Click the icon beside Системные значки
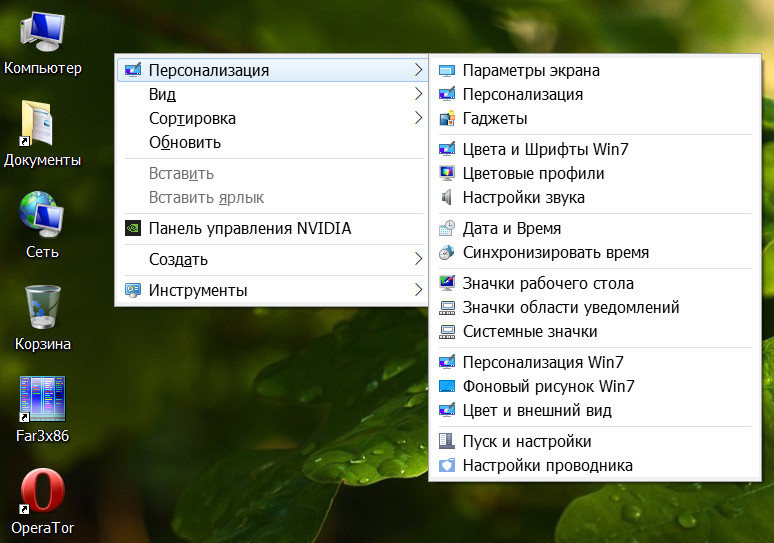774x543 pixels. (447, 331)
